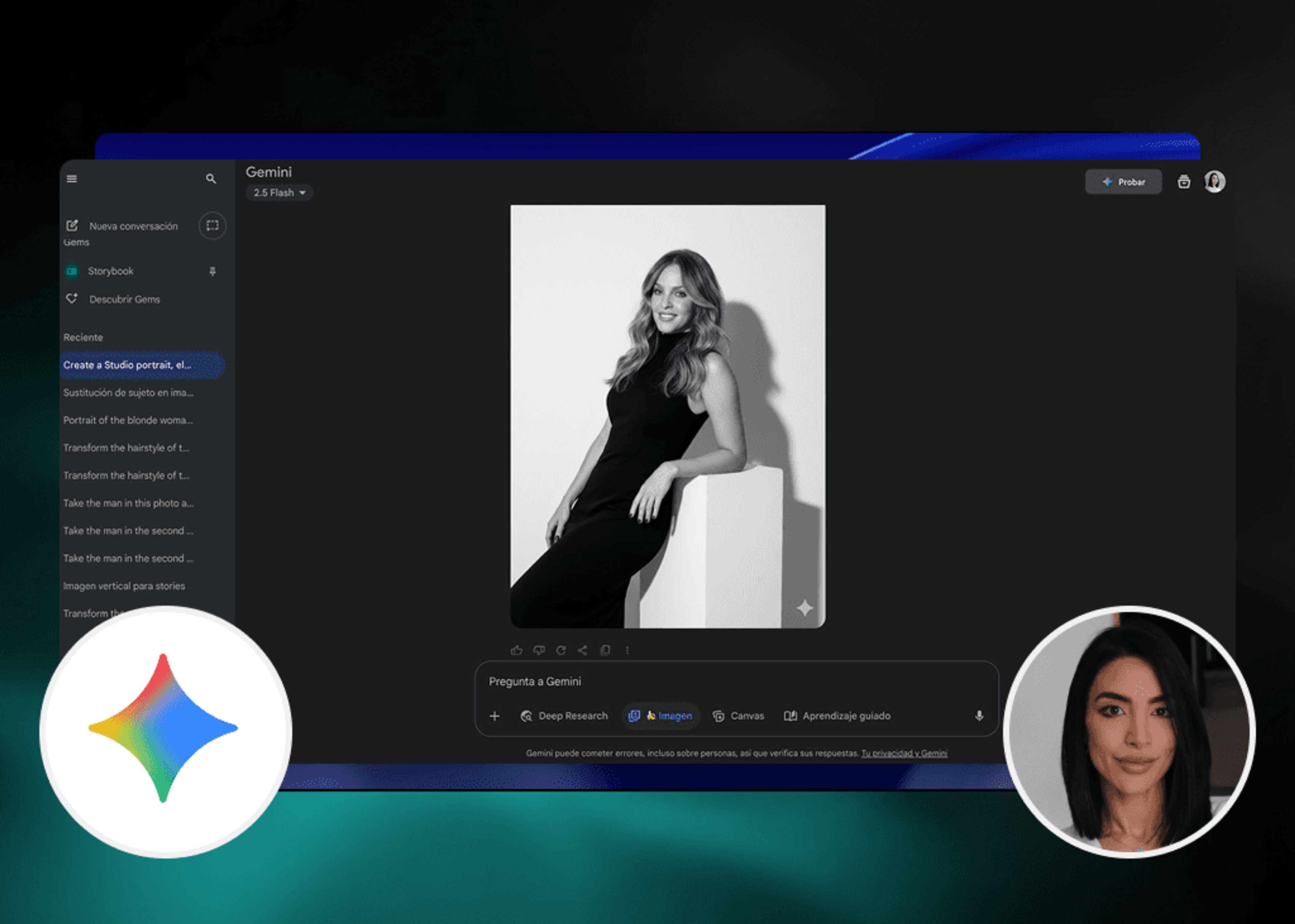Regenerate response with the redo icon

tap(561, 650)
